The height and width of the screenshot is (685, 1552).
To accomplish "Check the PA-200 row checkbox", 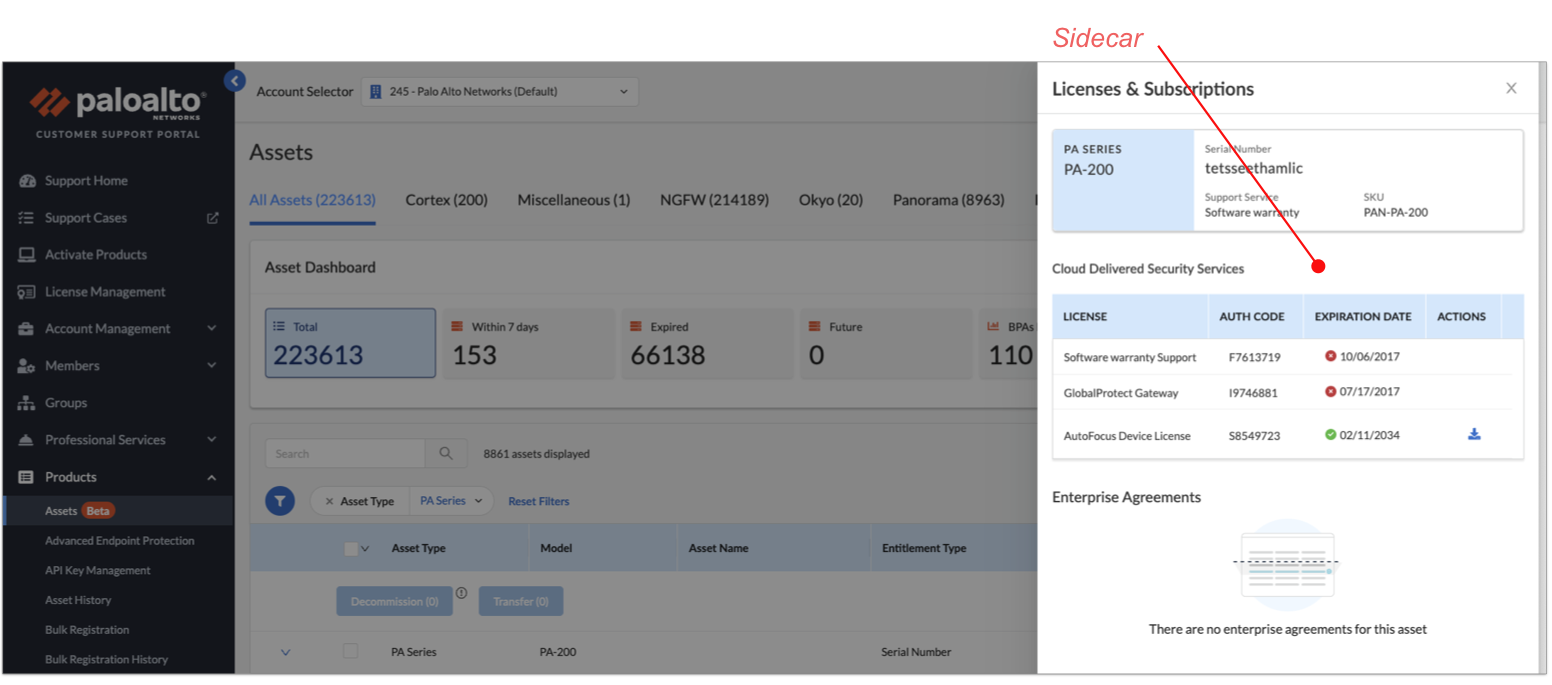I will point(350,651).
